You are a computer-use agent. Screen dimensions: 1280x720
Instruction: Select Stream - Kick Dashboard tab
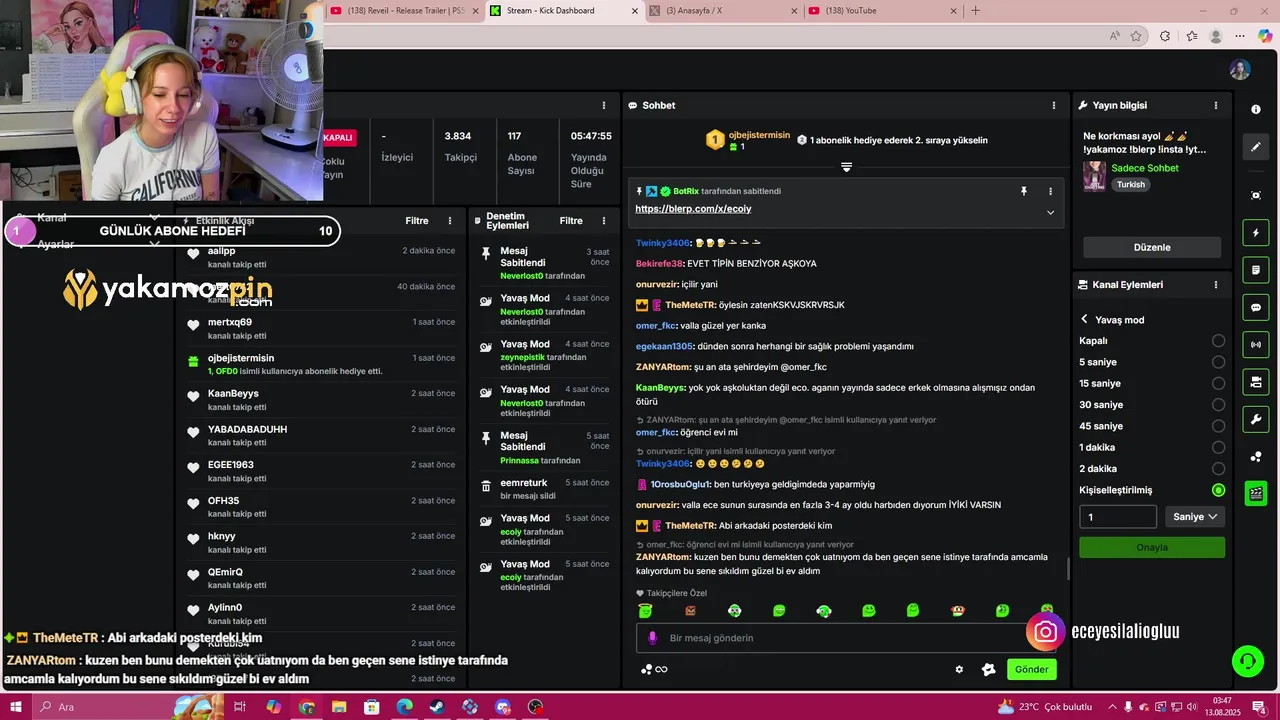click(563, 11)
